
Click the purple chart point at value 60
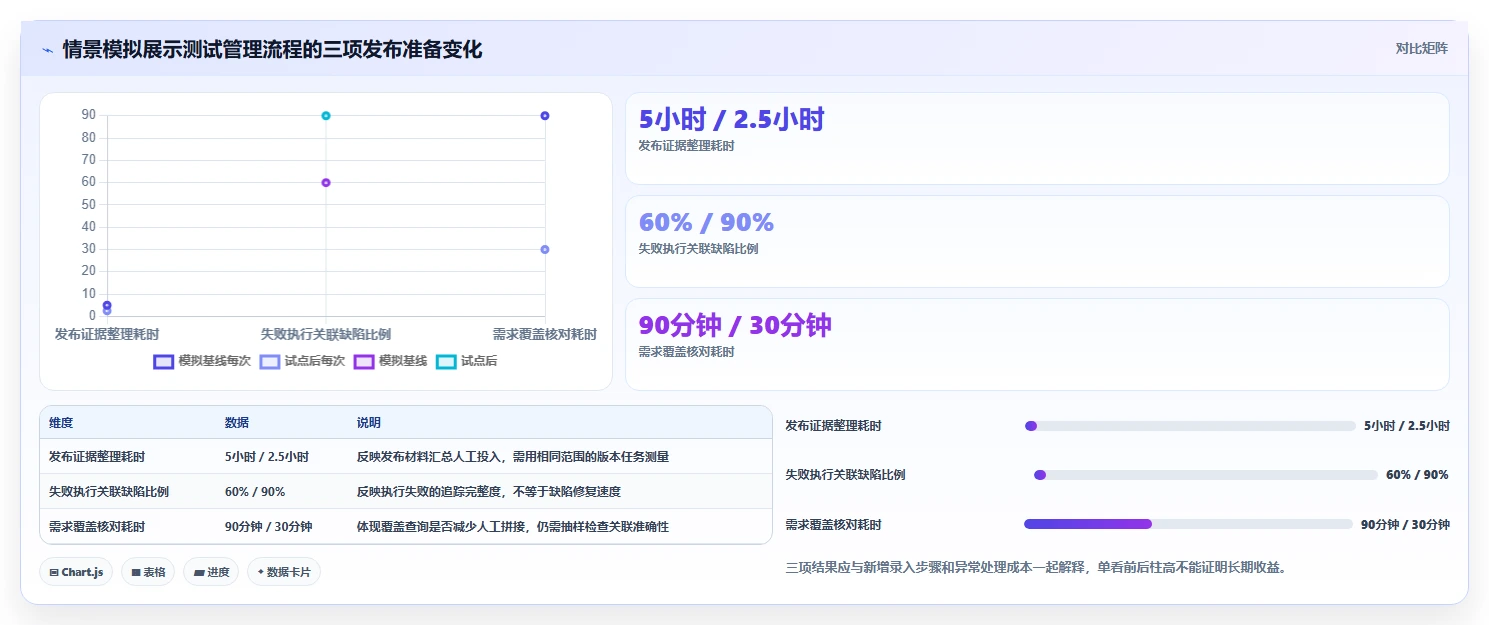[x=326, y=182]
